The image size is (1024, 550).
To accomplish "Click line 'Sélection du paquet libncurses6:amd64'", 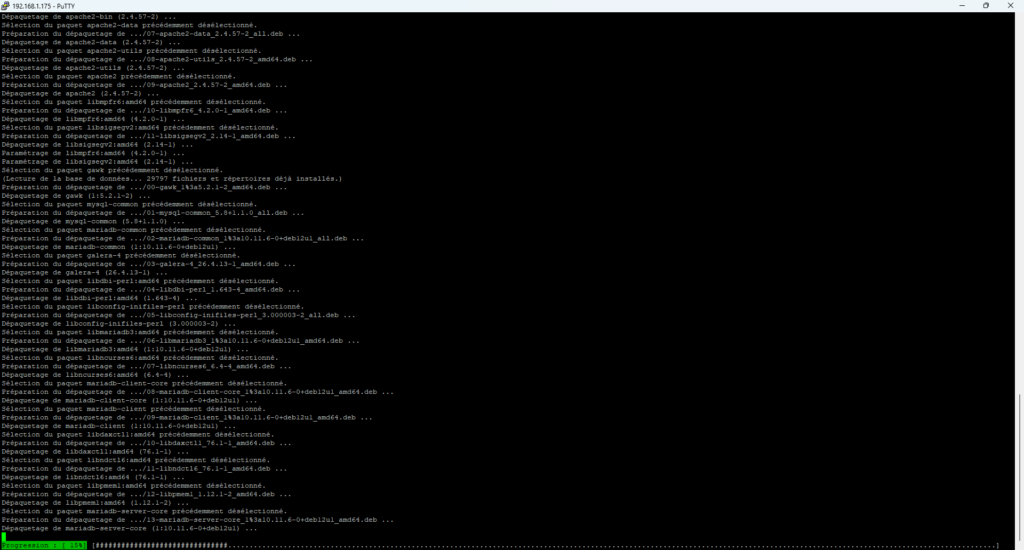I will click(140, 357).
